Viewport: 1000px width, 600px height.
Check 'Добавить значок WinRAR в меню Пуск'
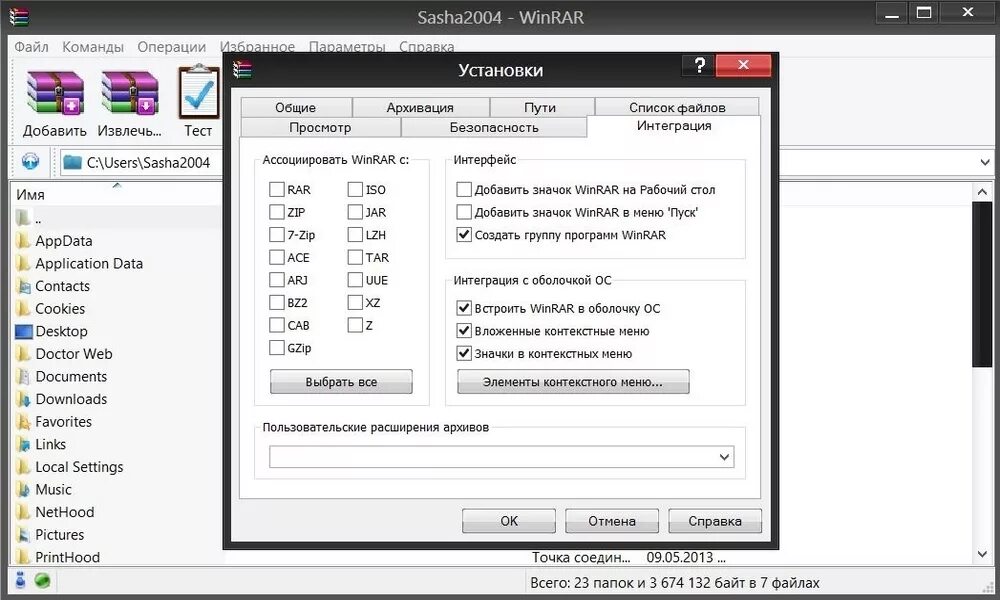[x=464, y=212]
